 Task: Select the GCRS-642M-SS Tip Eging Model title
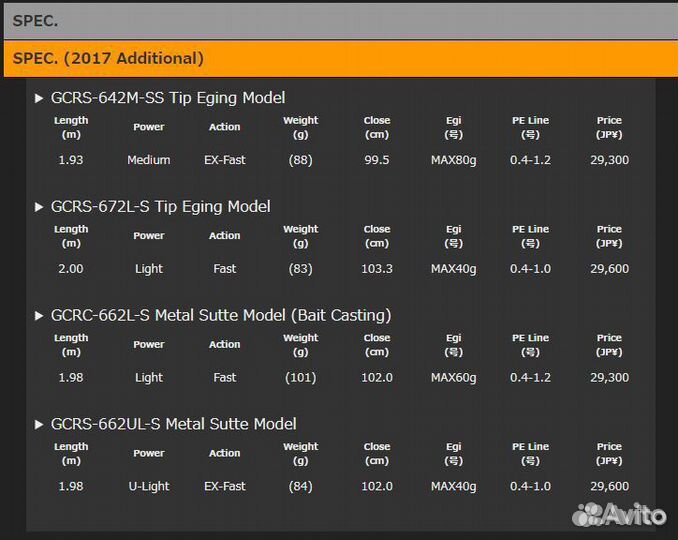pyautogui.click(x=167, y=98)
